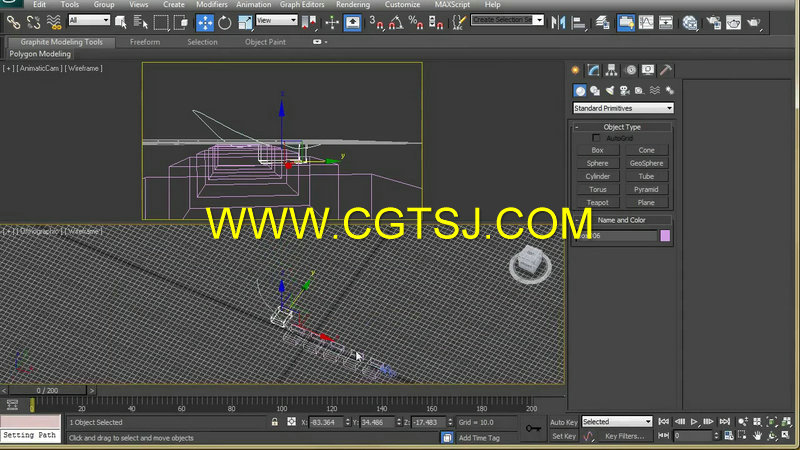Switch to the Freeform ribbon tab
The width and height of the screenshot is (800, 450).
click(x=145, y=42)
